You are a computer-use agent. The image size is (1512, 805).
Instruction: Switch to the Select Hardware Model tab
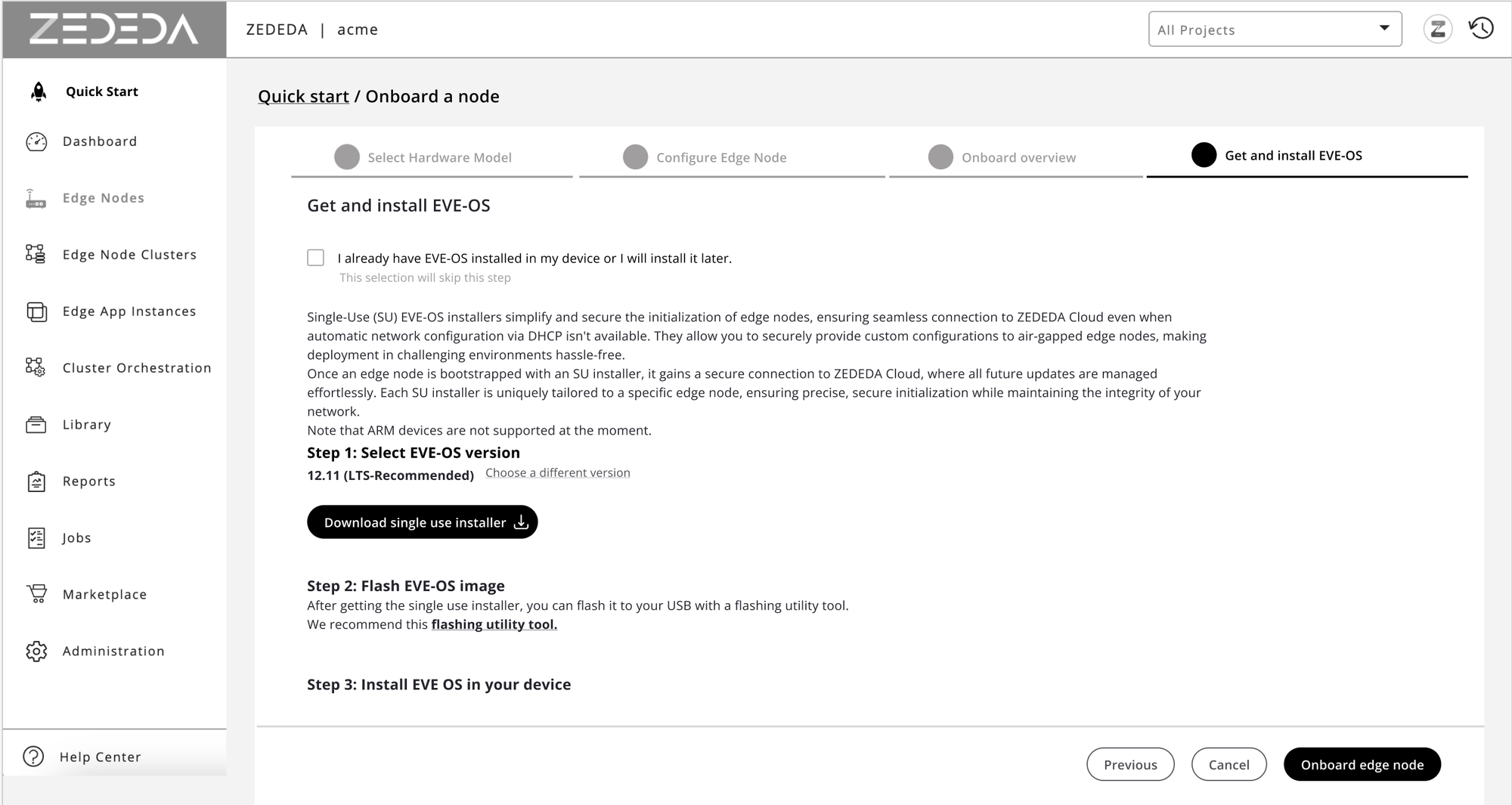pos(438,157)
